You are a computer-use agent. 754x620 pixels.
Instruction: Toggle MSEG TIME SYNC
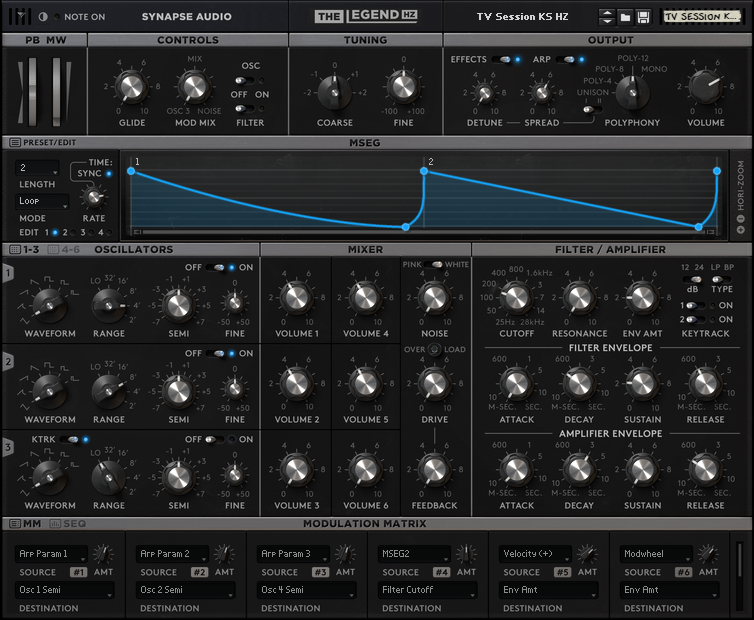point(109,174)
